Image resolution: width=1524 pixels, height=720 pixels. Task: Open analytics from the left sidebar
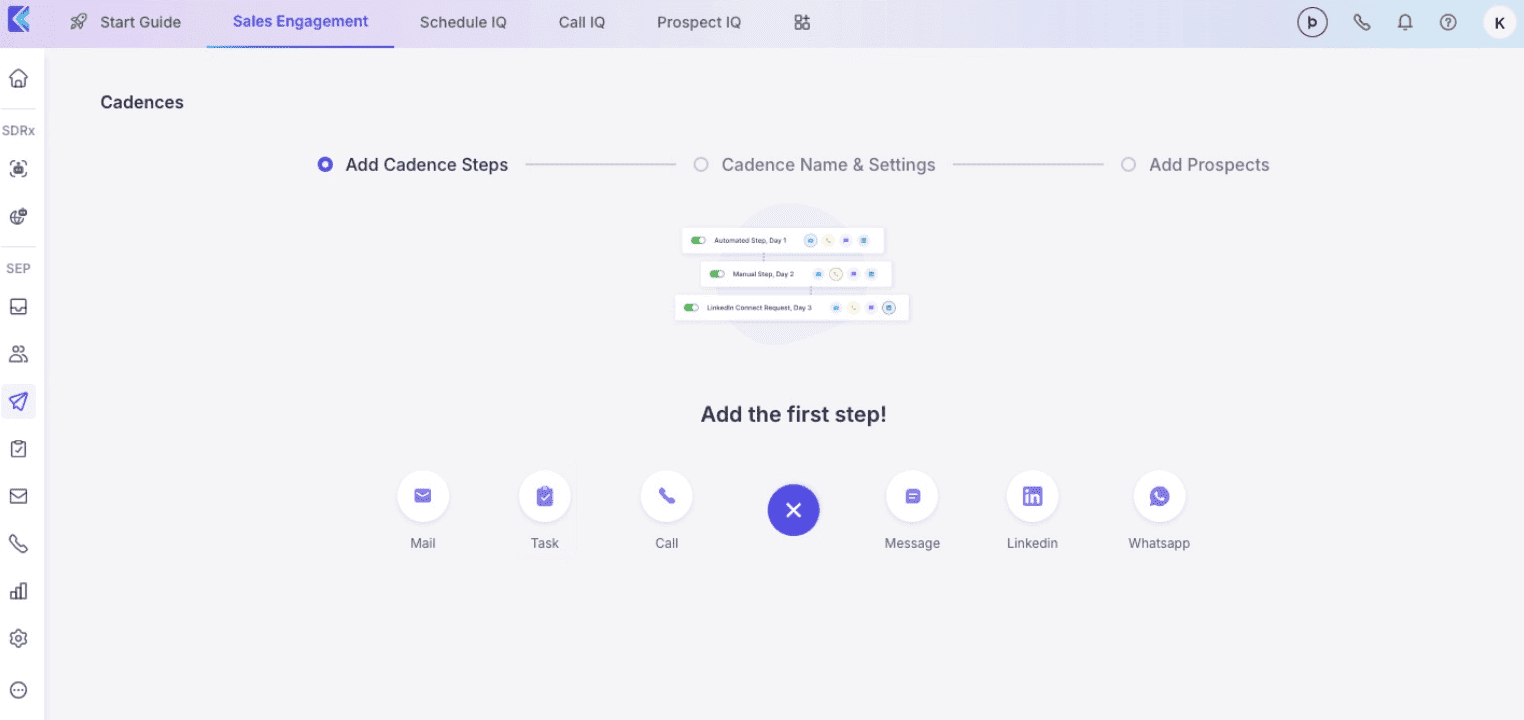(18, 590)
